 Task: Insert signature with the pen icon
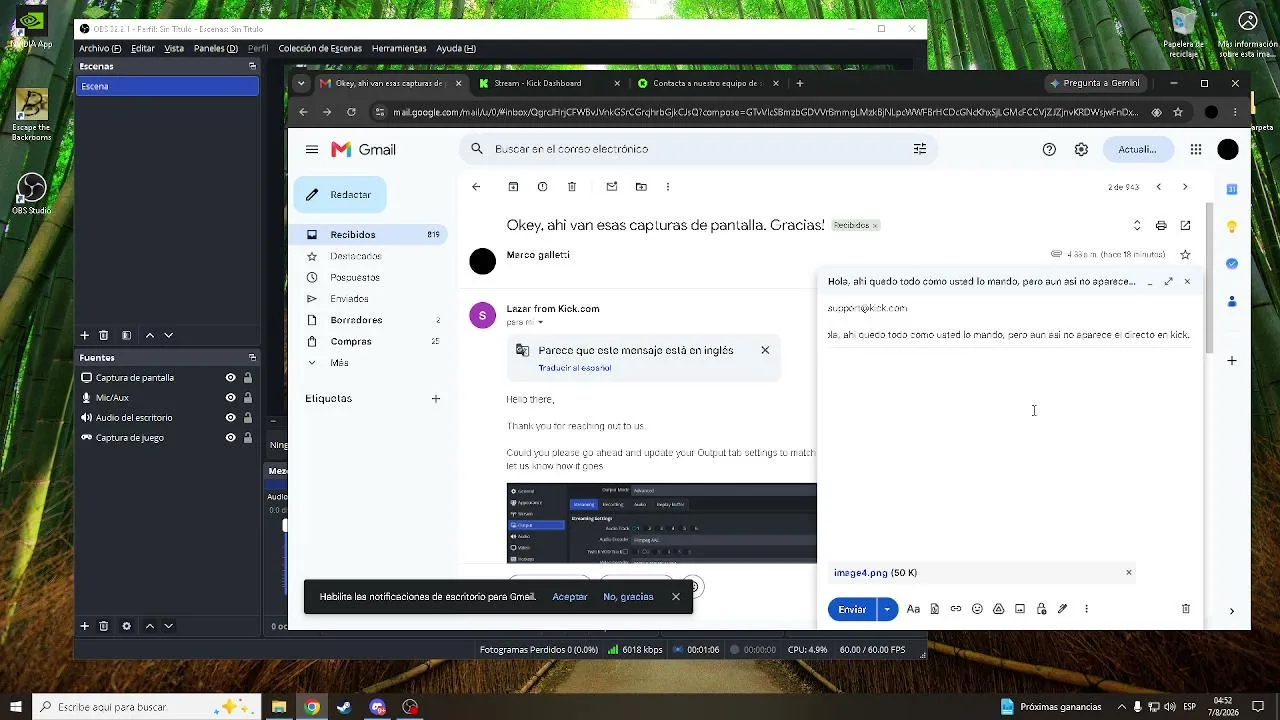pyautogui.click(x=1063, y=609)
